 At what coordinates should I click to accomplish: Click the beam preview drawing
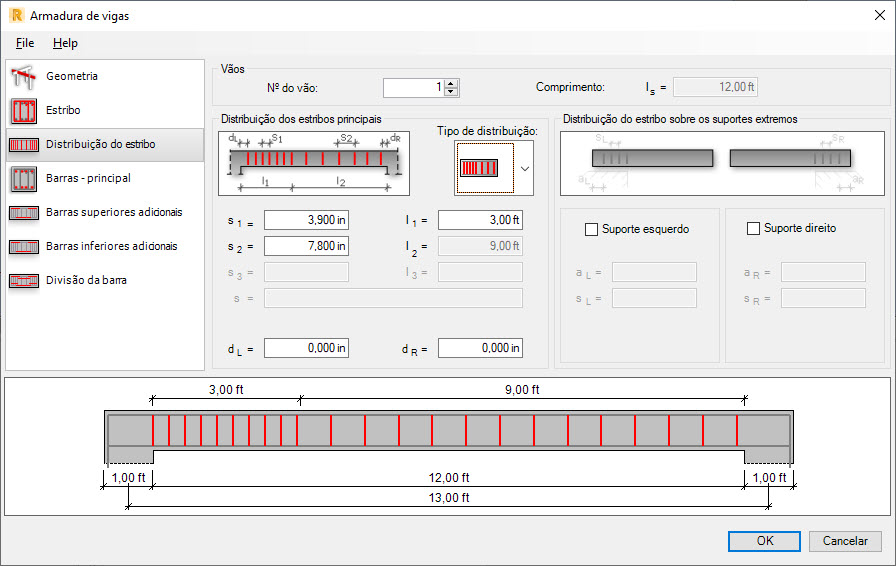449,437
